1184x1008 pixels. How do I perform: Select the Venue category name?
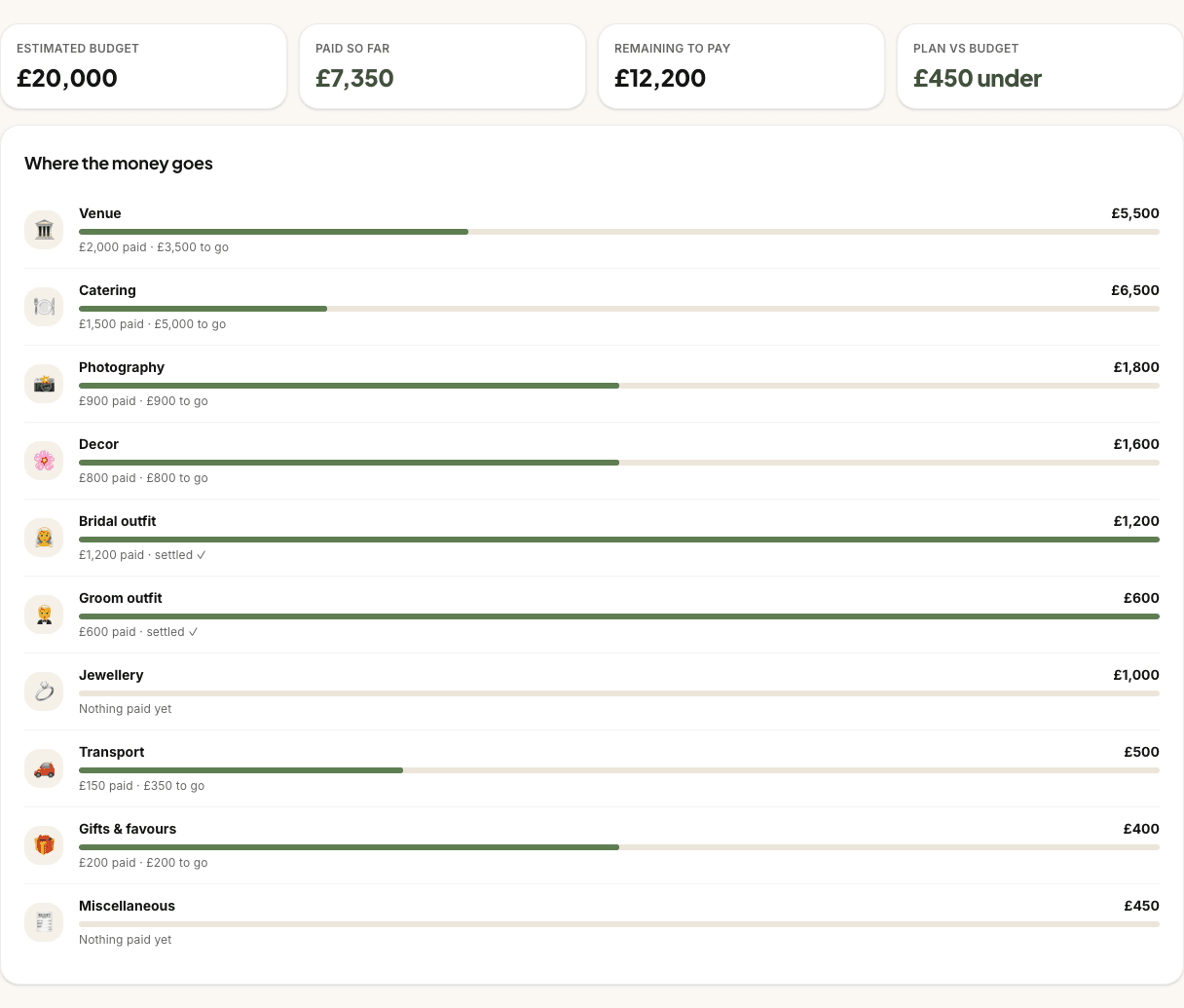click(100, 213)
